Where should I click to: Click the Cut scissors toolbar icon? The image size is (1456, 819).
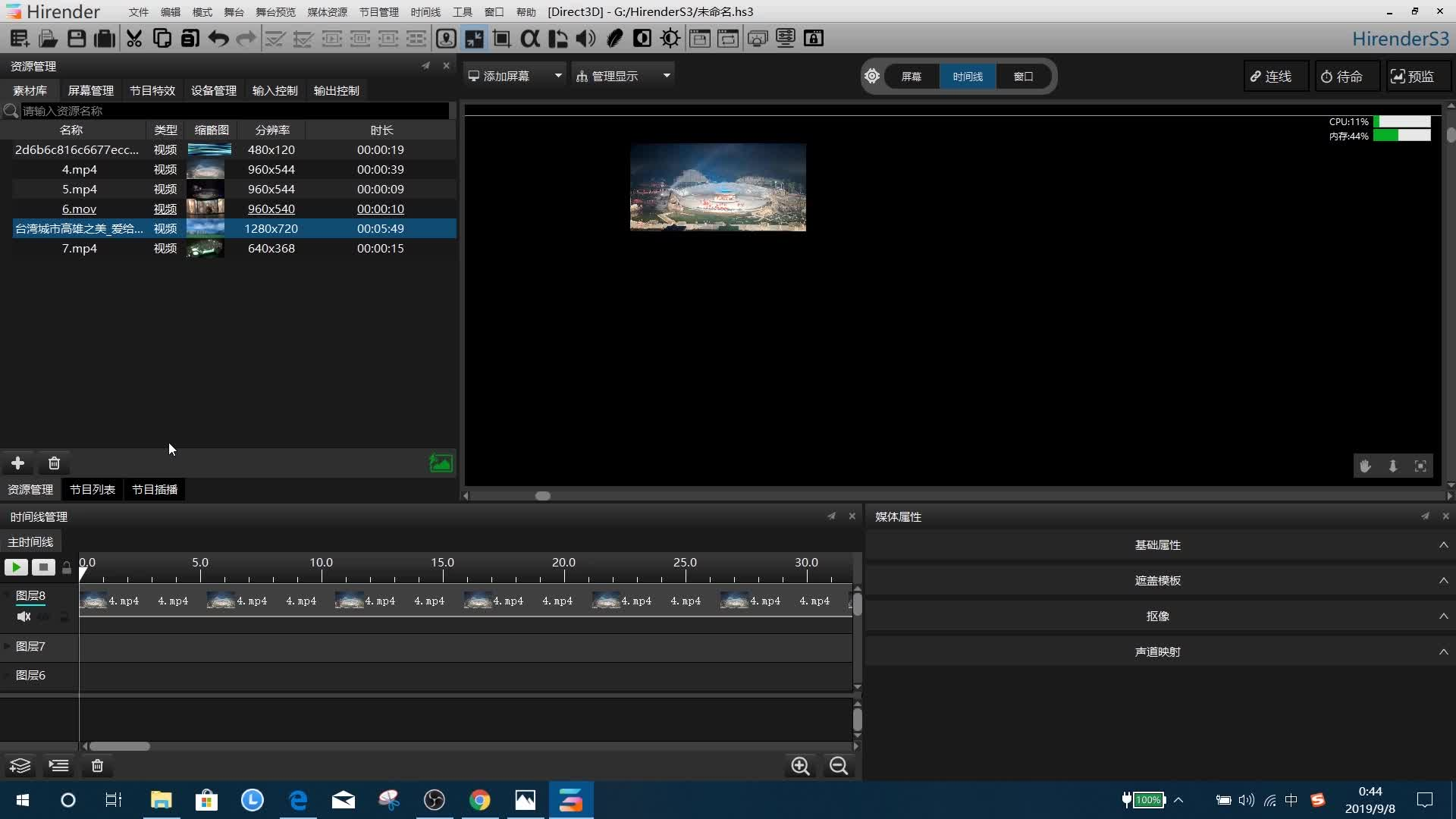click(x=134, y=39)
